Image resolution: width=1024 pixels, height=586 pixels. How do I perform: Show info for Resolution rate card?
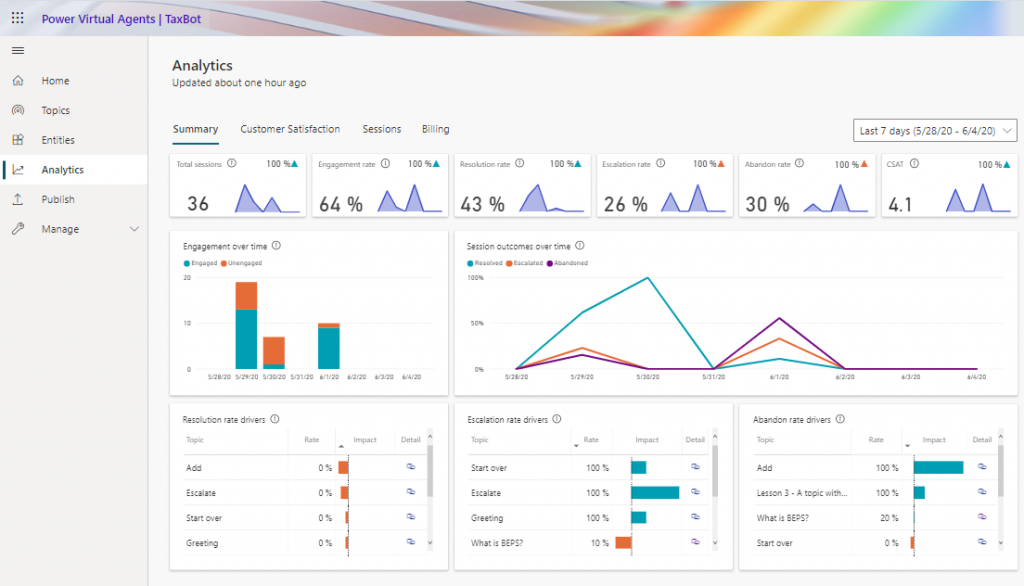520,163
